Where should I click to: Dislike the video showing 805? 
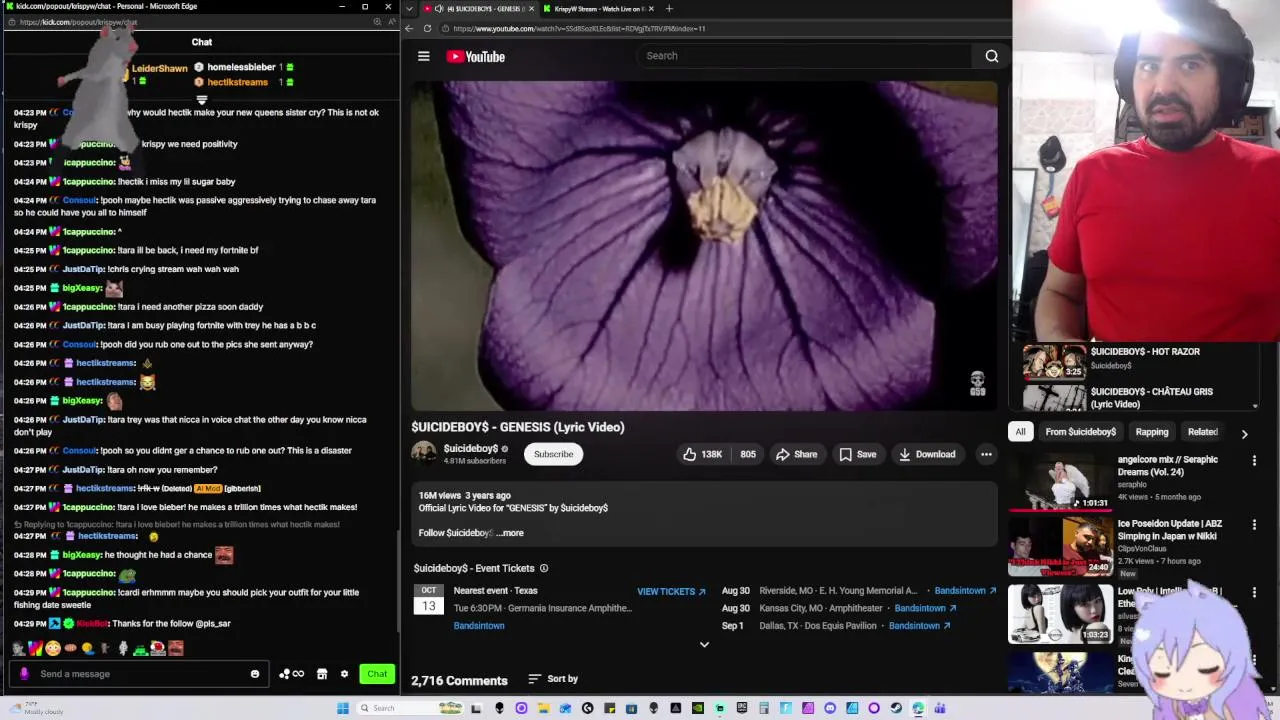click(748, 454)
